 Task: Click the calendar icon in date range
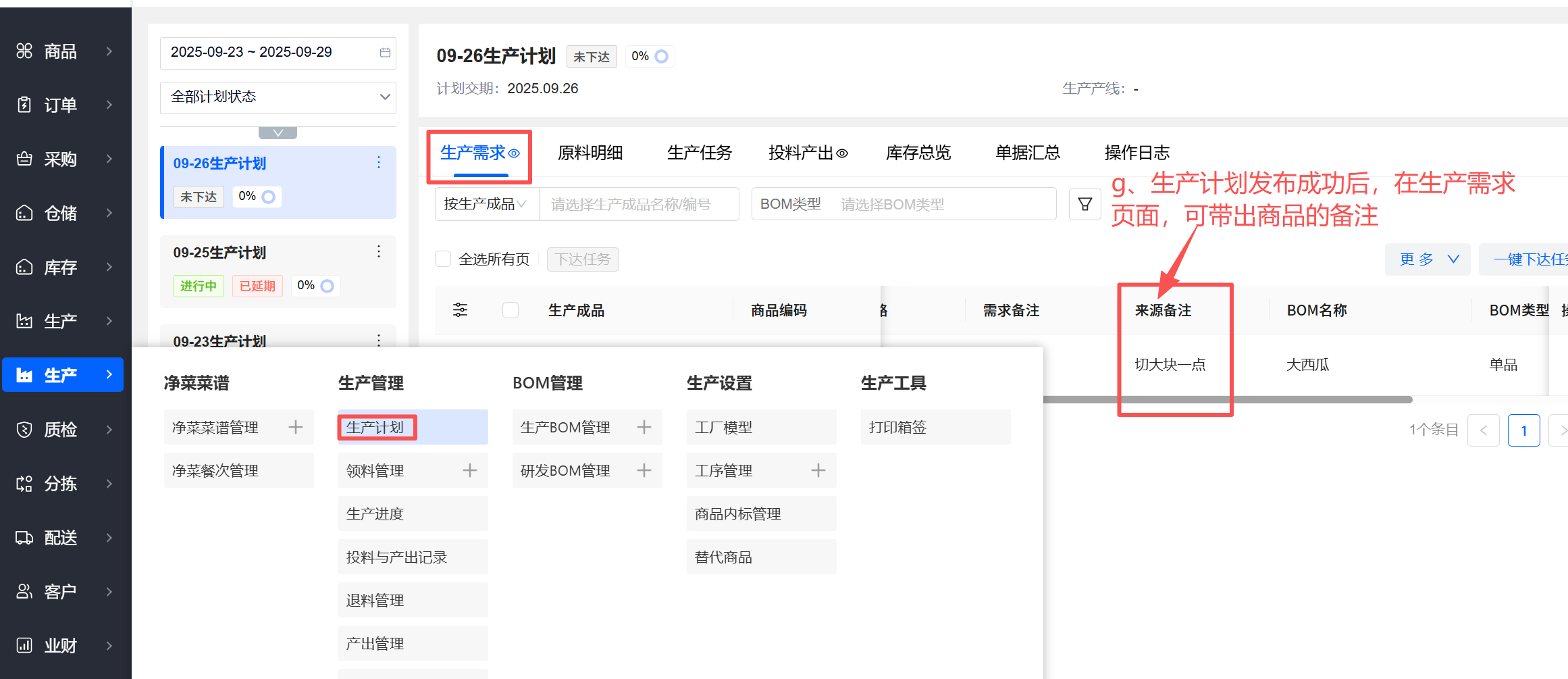coord(385,53)
